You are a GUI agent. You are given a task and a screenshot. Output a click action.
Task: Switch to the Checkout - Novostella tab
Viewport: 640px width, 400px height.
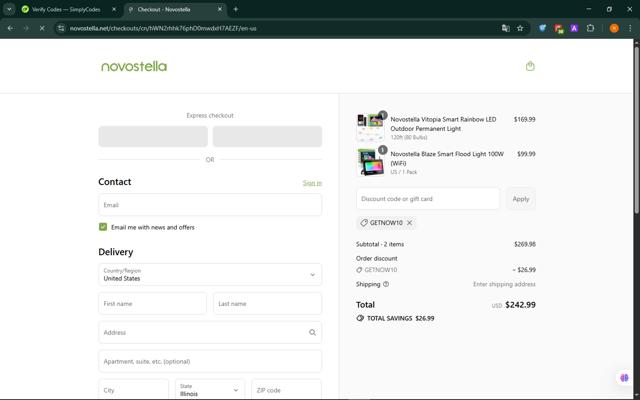176,9
